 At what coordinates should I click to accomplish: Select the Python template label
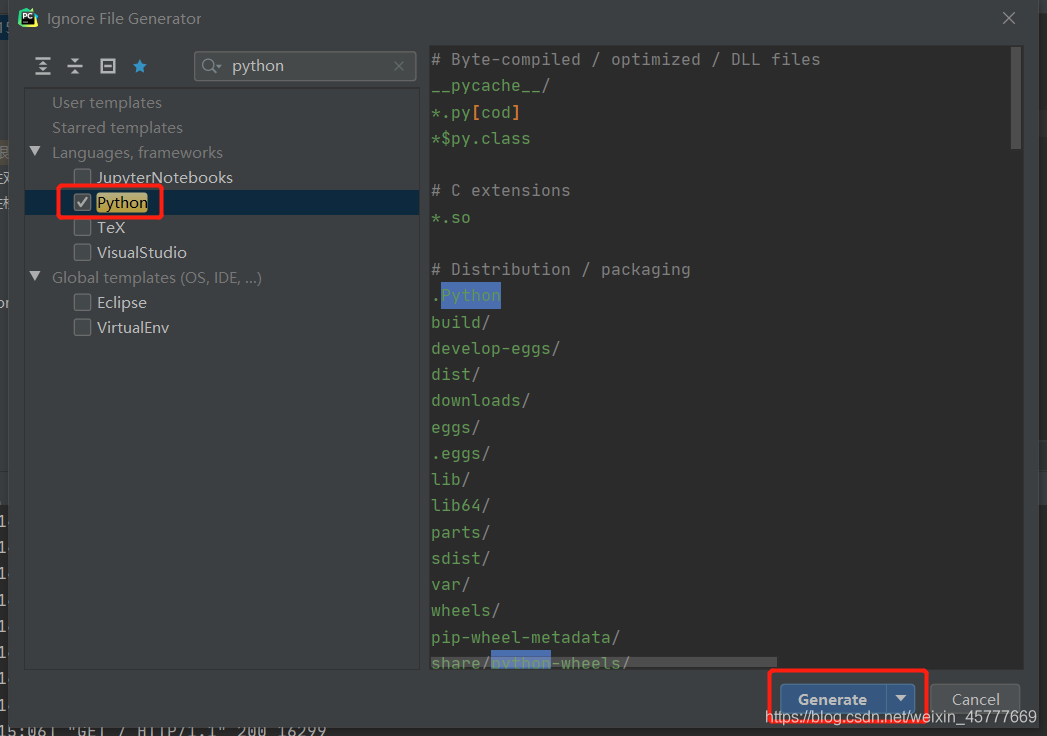tap(122, 202)
